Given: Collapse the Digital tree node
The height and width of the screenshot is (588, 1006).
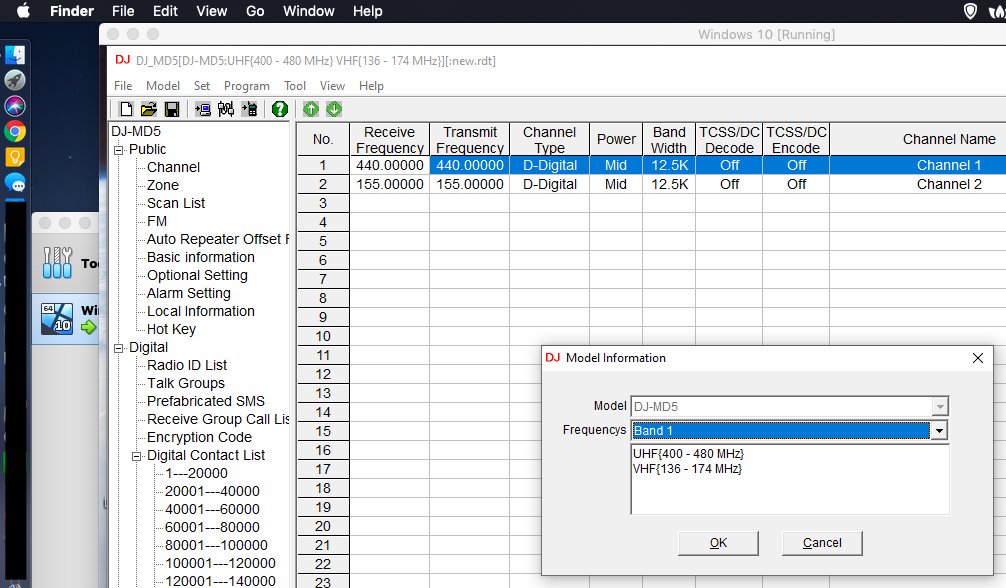Looking at the screenshot, I should [x=119, y=348].
